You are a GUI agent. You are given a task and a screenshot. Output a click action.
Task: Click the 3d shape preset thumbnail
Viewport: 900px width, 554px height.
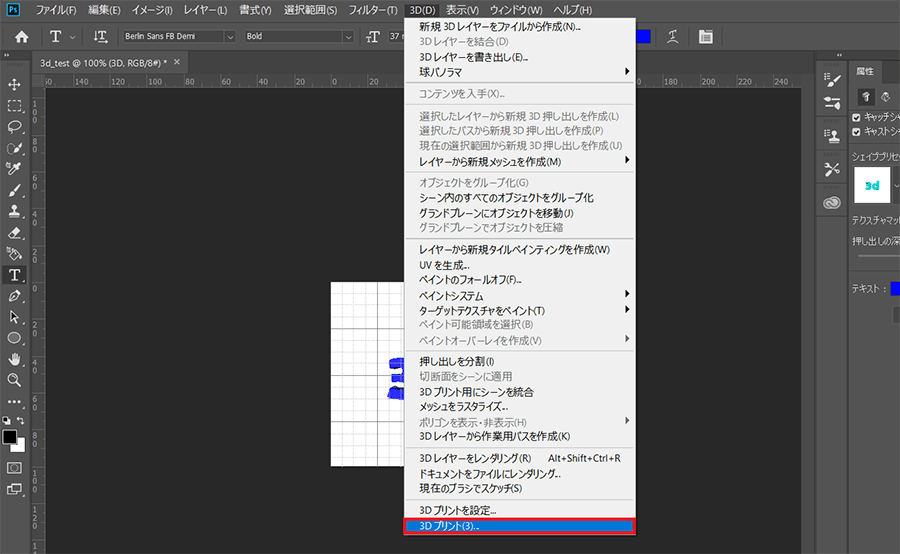pos(872,185)
